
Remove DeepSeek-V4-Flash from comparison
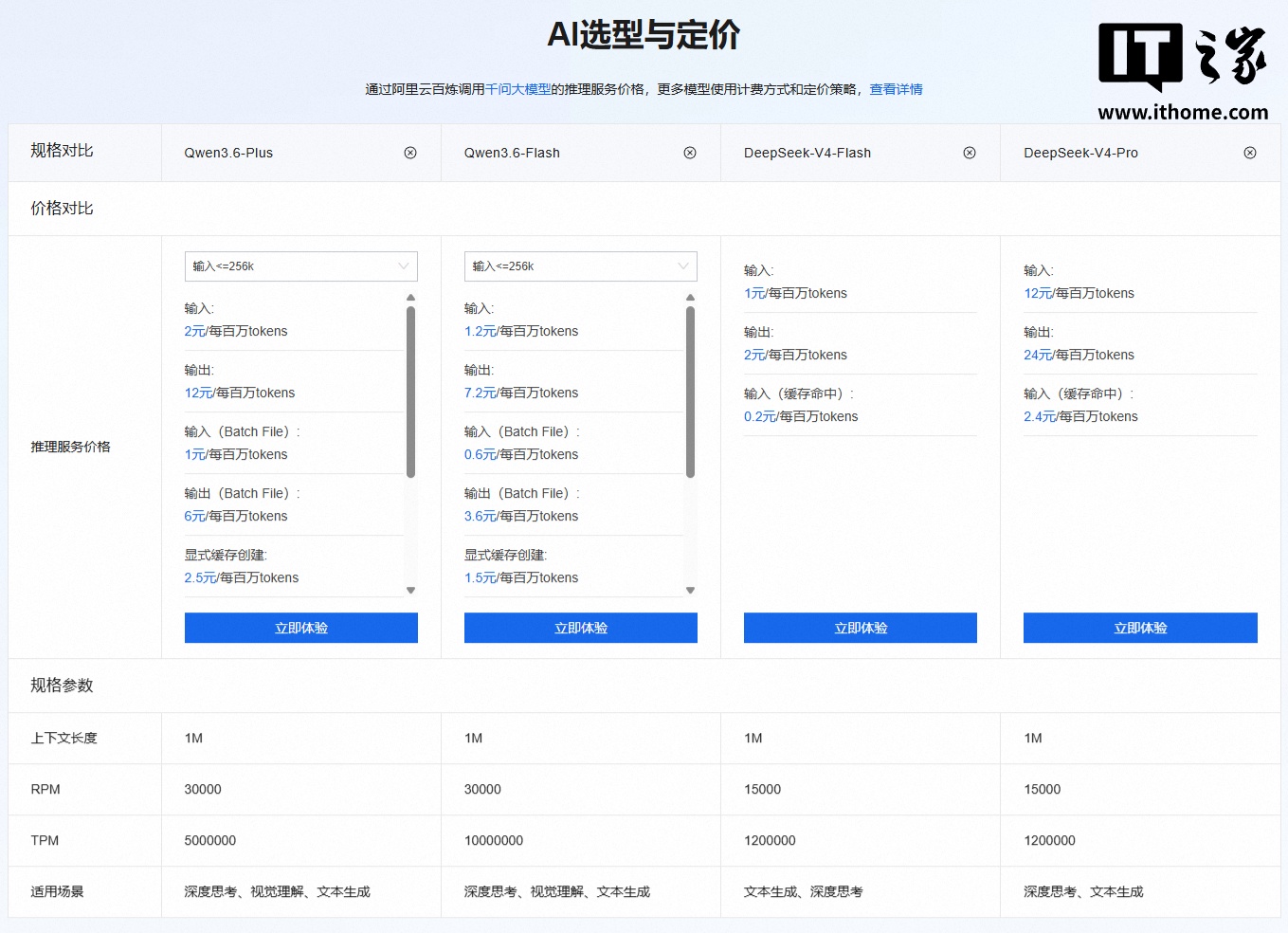(970, 153)
